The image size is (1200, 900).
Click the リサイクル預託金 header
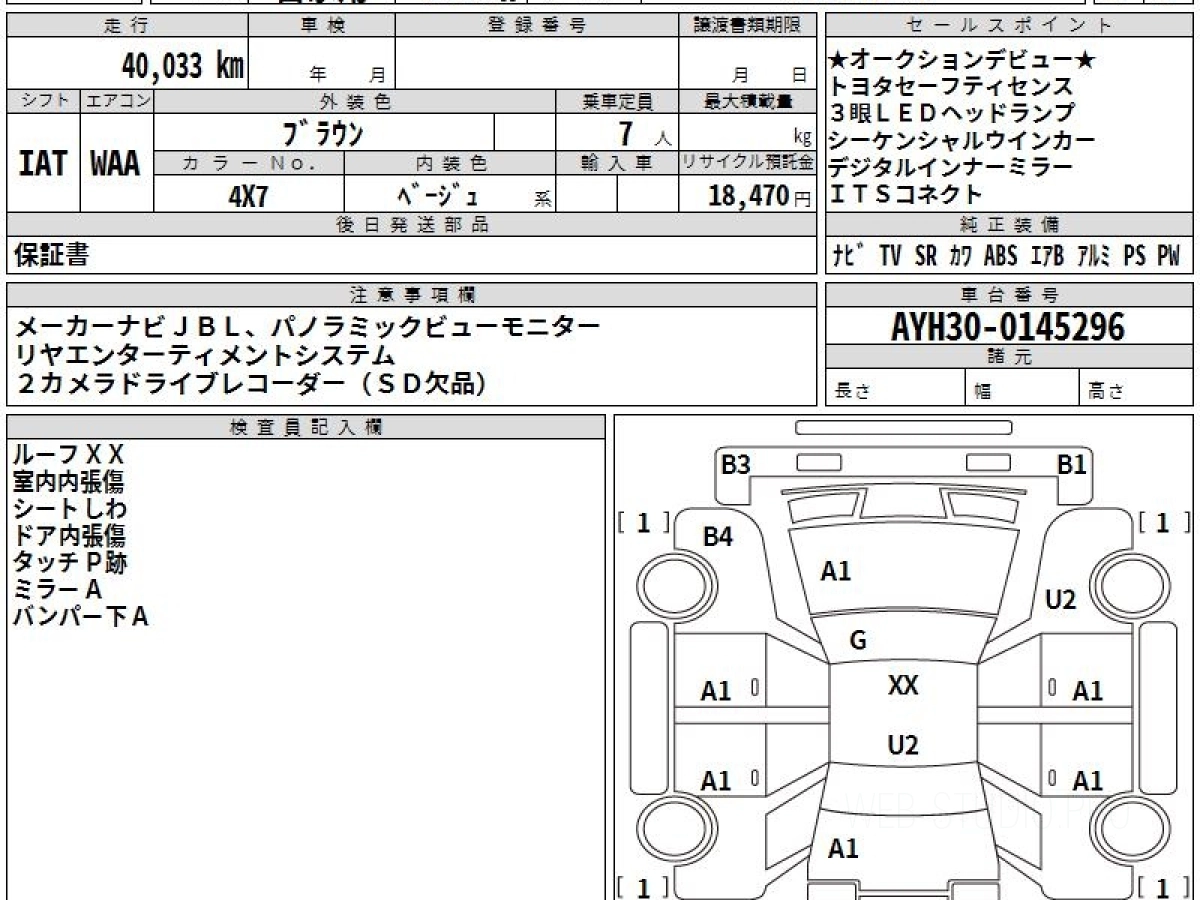(748, 163)
